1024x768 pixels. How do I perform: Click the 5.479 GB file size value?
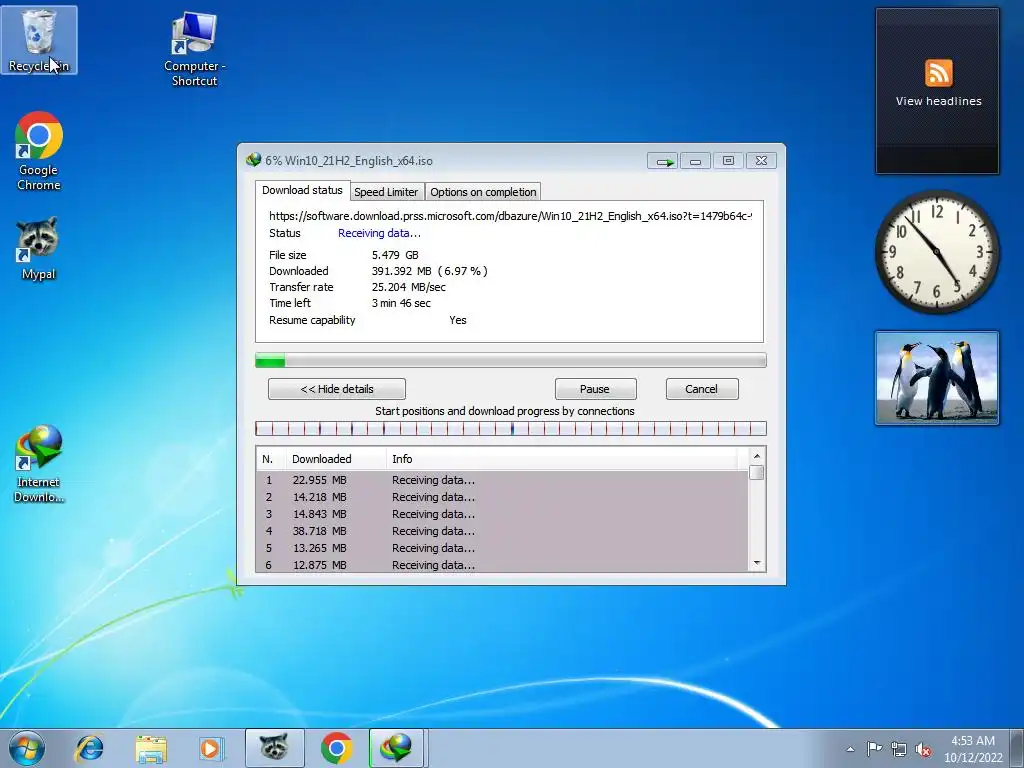(395, 255)
